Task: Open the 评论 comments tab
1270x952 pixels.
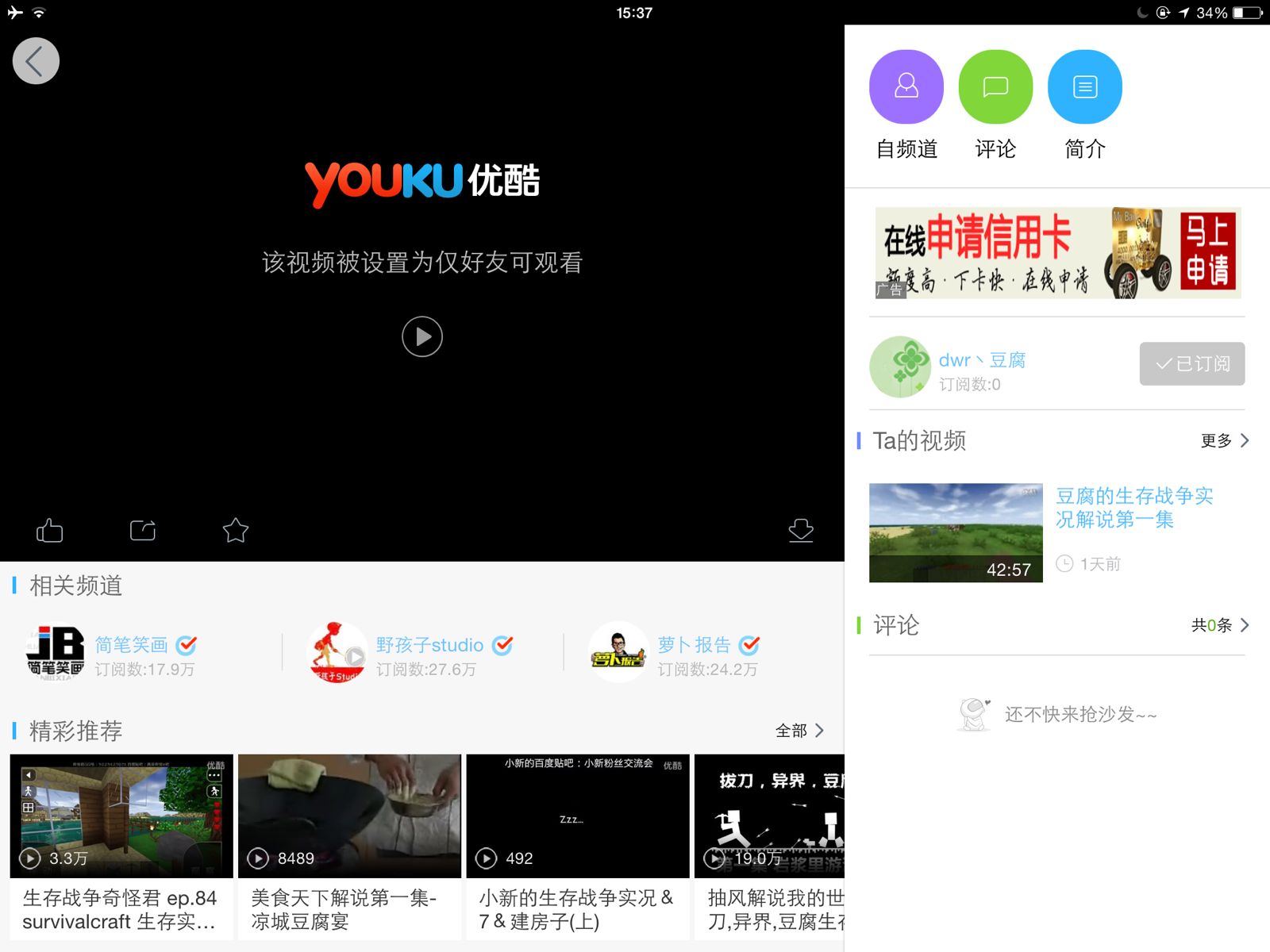Action: (x=995, y=105)
